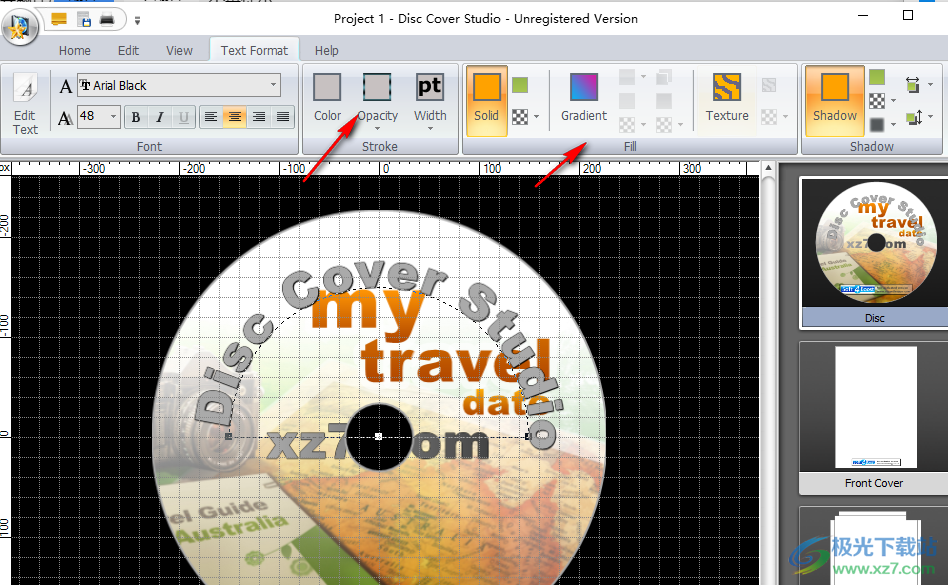Click the disabled texture picker icon
This screenshot has height=585, width=948.
[769, 85]
